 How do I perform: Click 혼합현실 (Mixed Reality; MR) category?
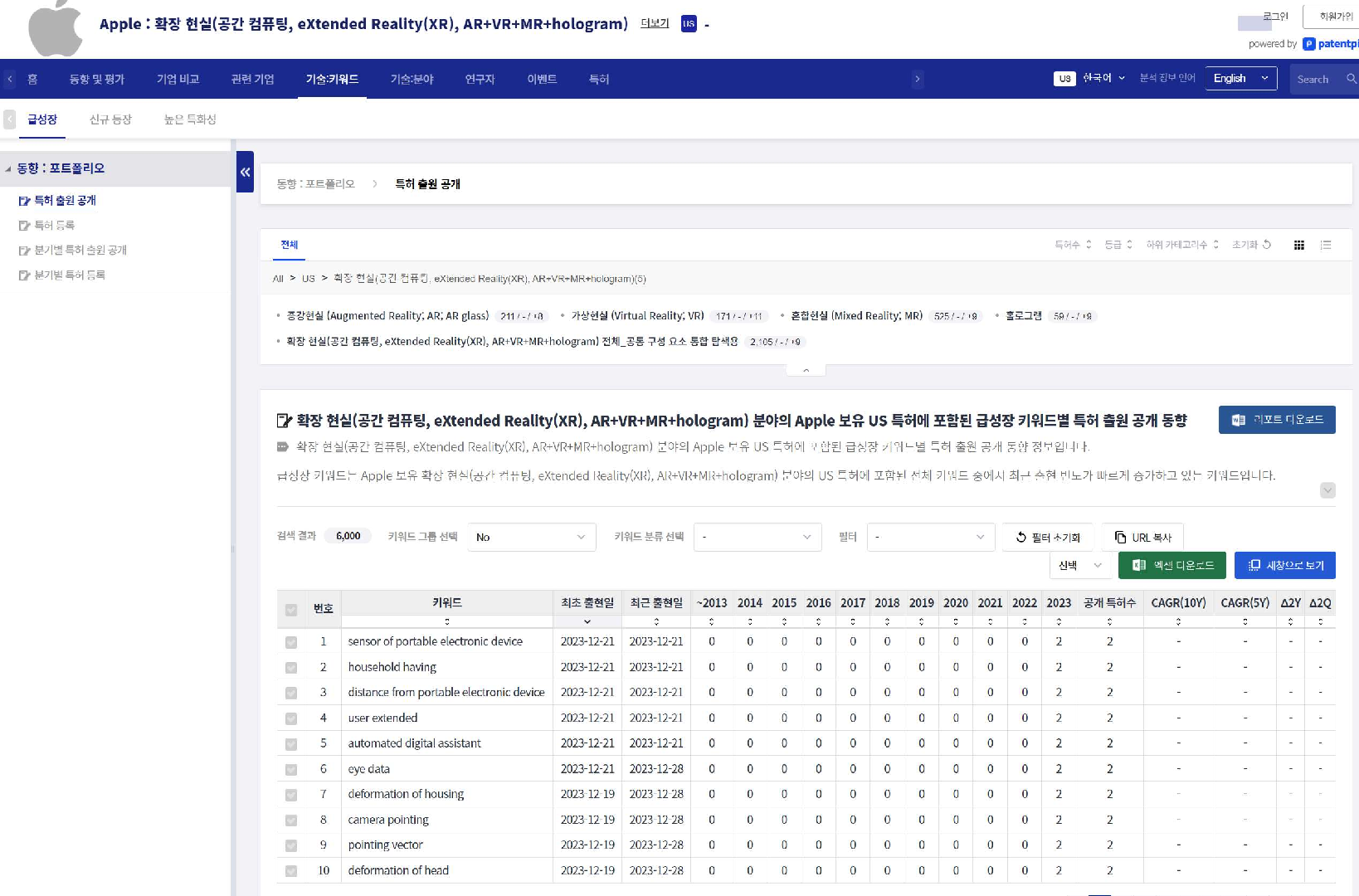[x=856, y=316]
